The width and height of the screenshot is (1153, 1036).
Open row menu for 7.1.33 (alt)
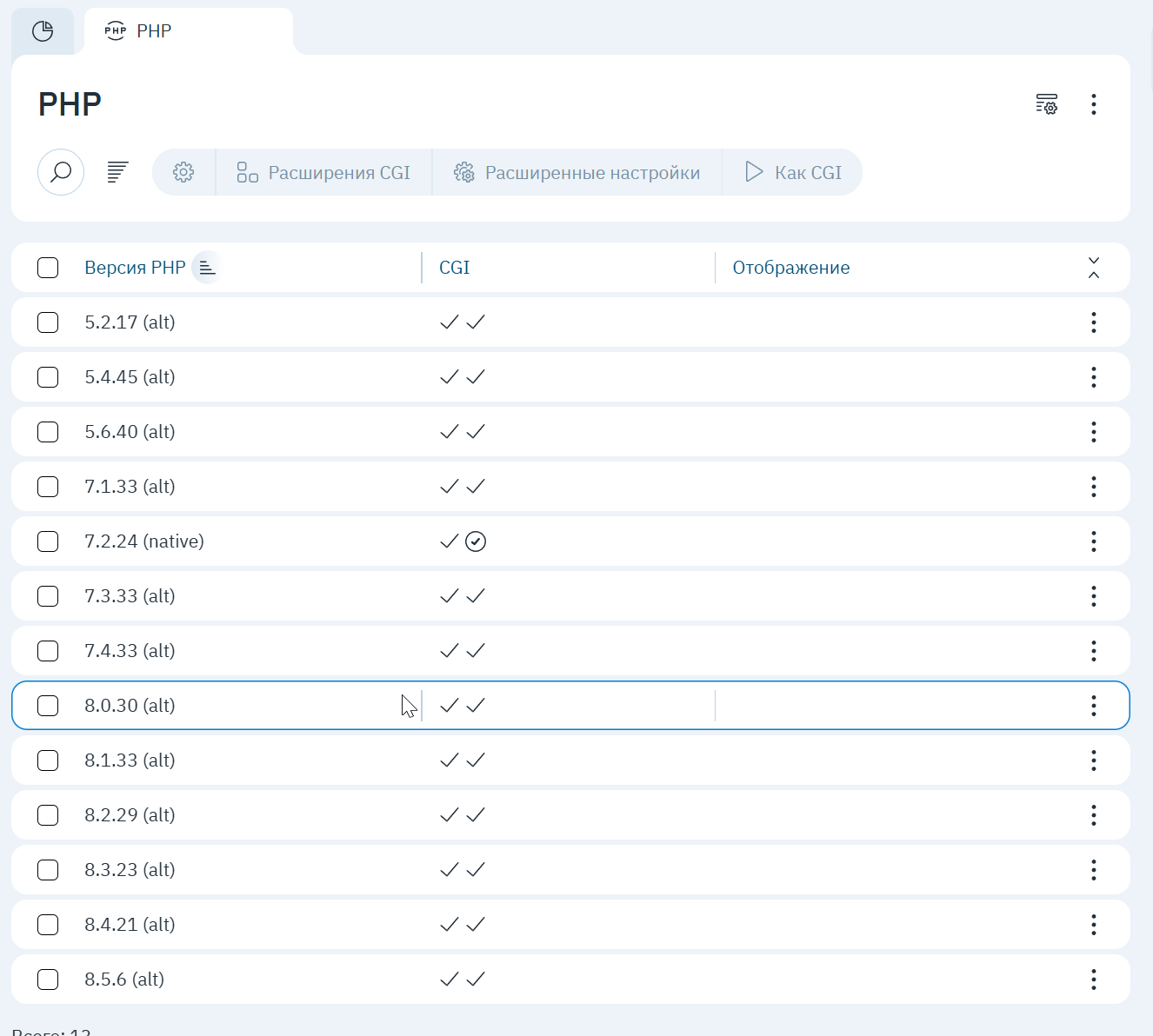click(x=1094, y=487)
